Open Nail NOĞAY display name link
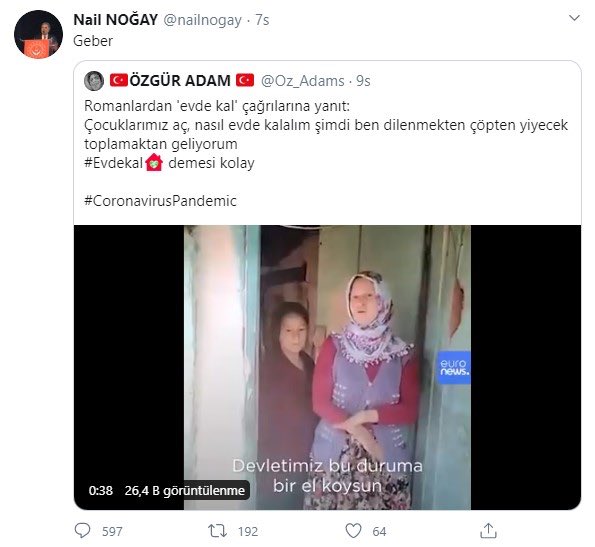The width and height of the screenshot is (595, 547). coord(115,20)
